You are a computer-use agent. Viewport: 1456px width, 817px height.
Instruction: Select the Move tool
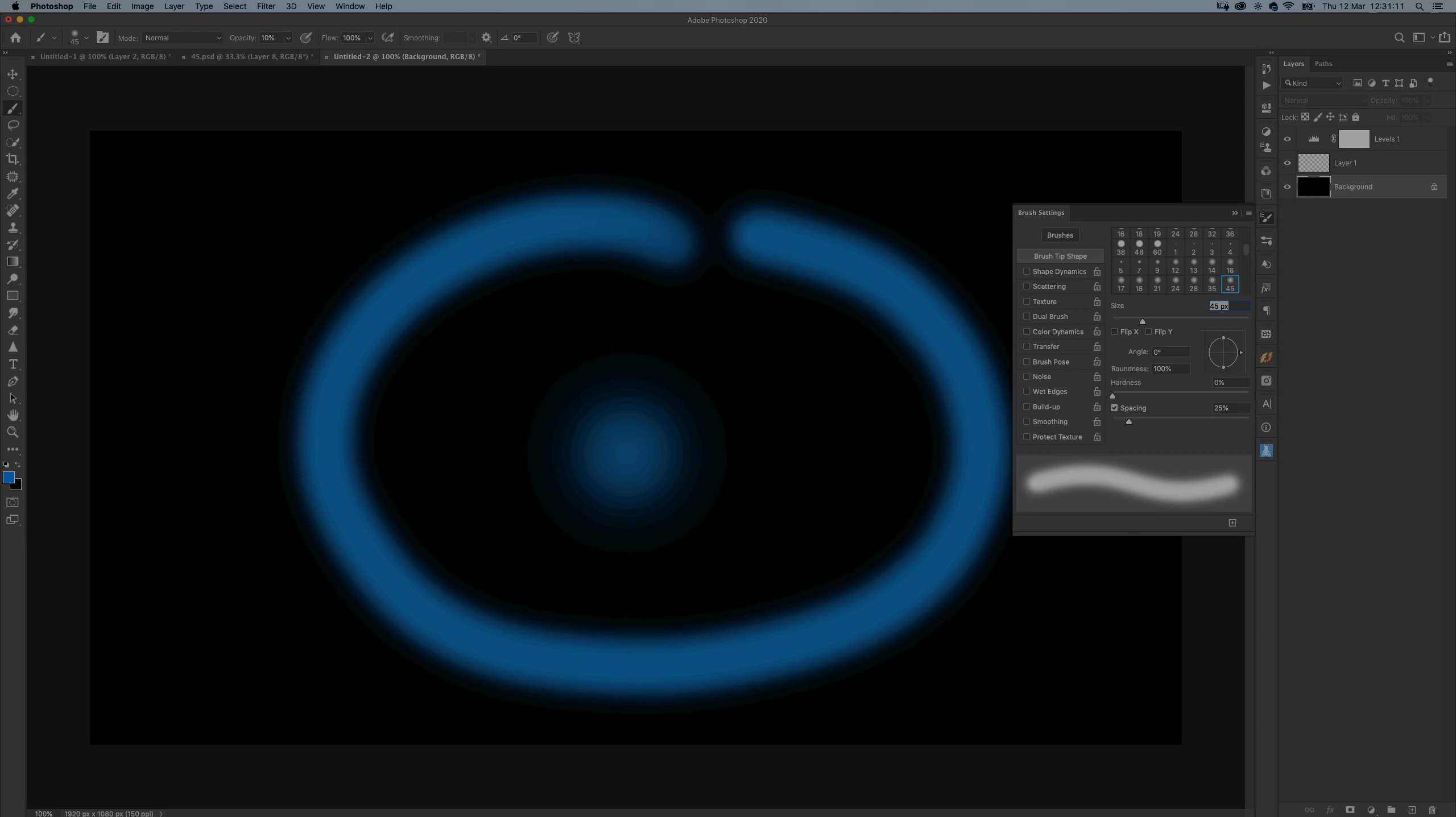point(13,74)
